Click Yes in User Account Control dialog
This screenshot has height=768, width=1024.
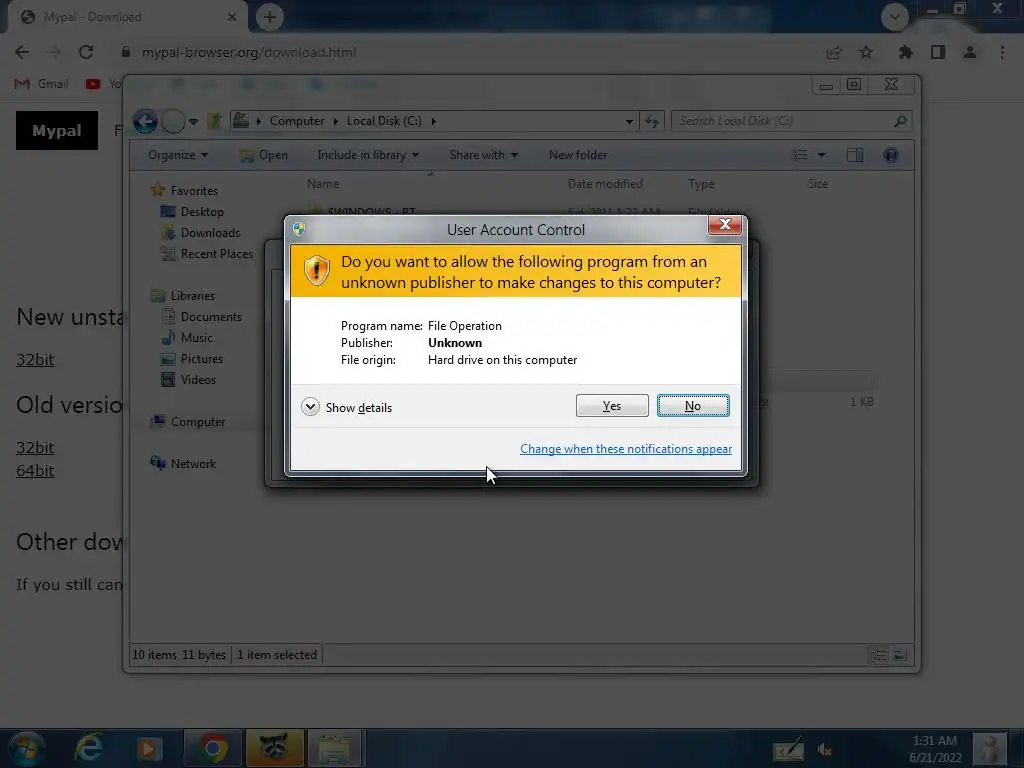tap(612, 406)
